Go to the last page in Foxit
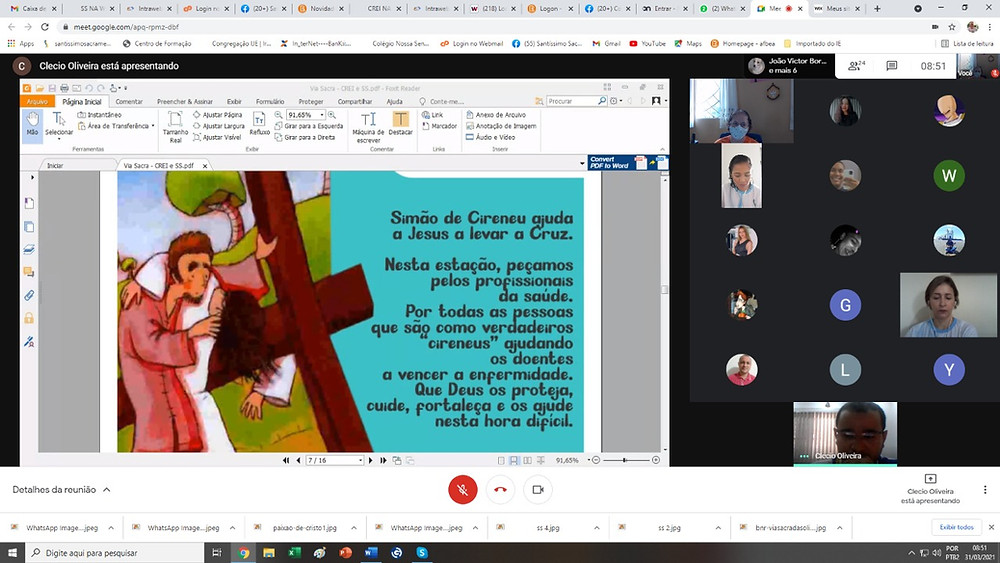Image resolution: width=1000 pixels, height=563 pixels. (x=383, y=460)
